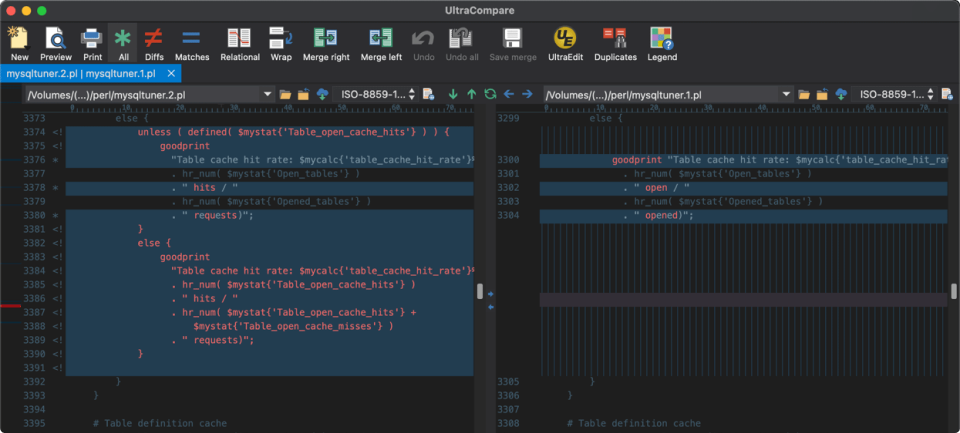Launch UltraEdit from the toolbar
Viewport: 960px width, 433px height.
coord(565,40)
